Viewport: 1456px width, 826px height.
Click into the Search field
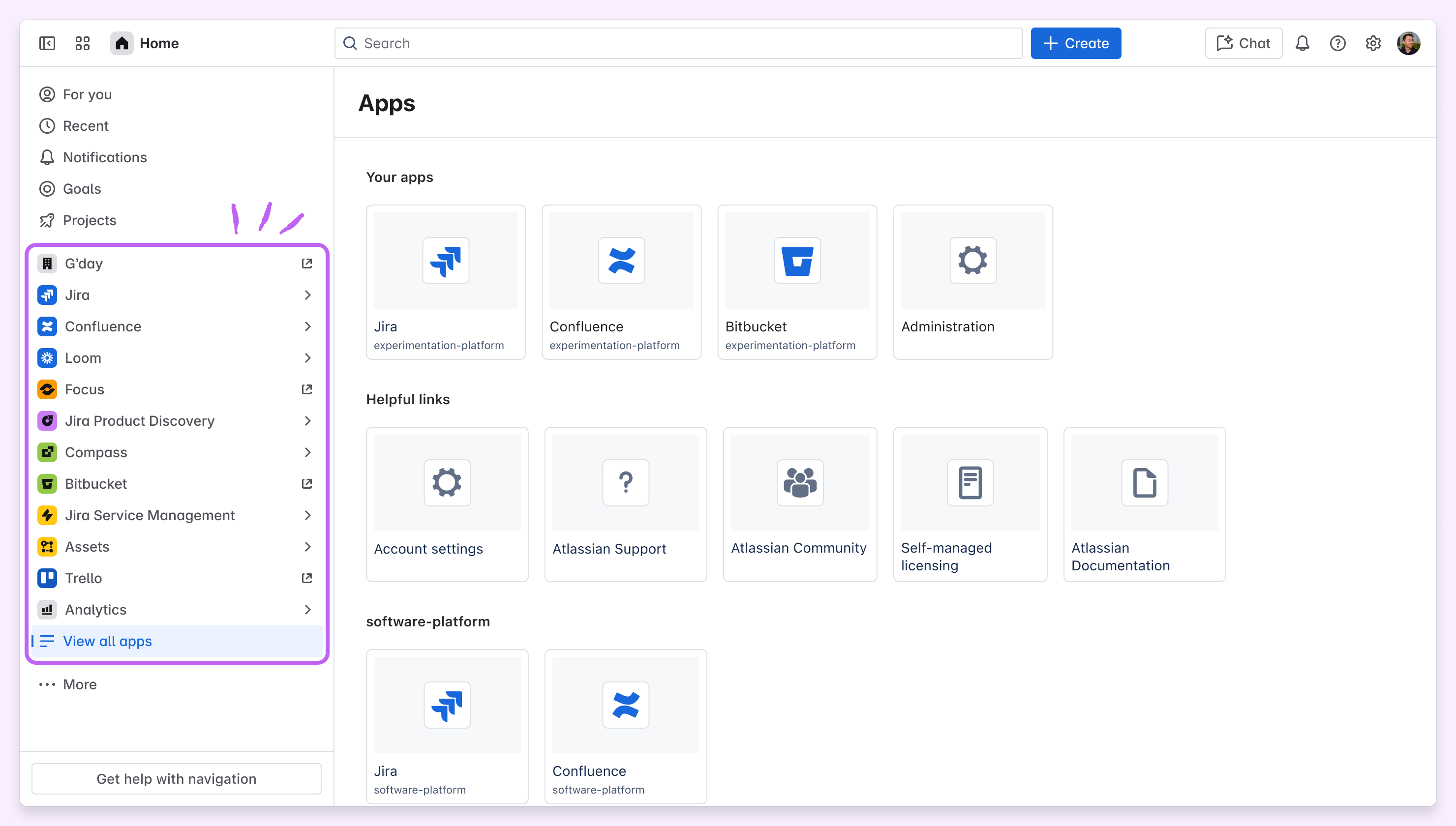point(678,43)
